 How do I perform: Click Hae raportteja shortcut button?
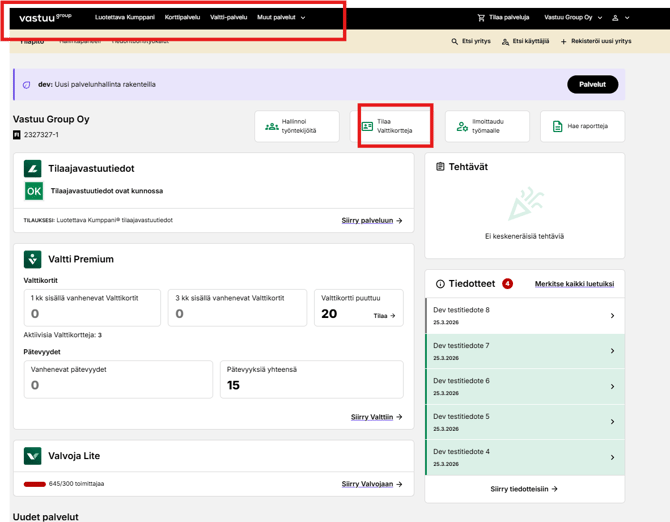point(582,126)
